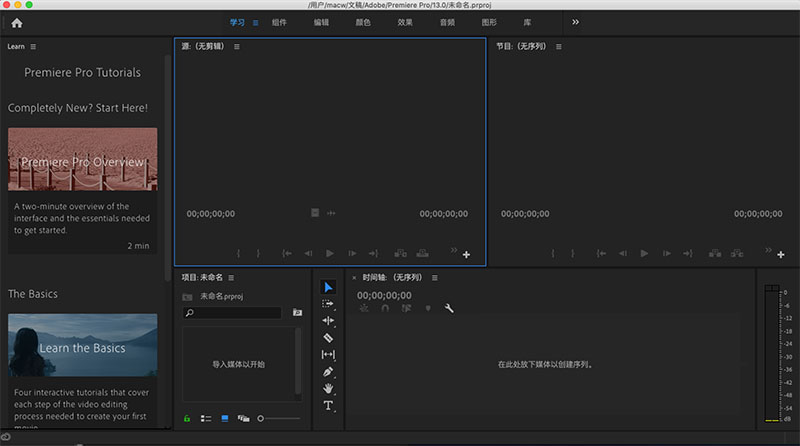This screenshot has width=800, height=446.
Task: Open Source monitor panel menu
Action: [237, 46]
